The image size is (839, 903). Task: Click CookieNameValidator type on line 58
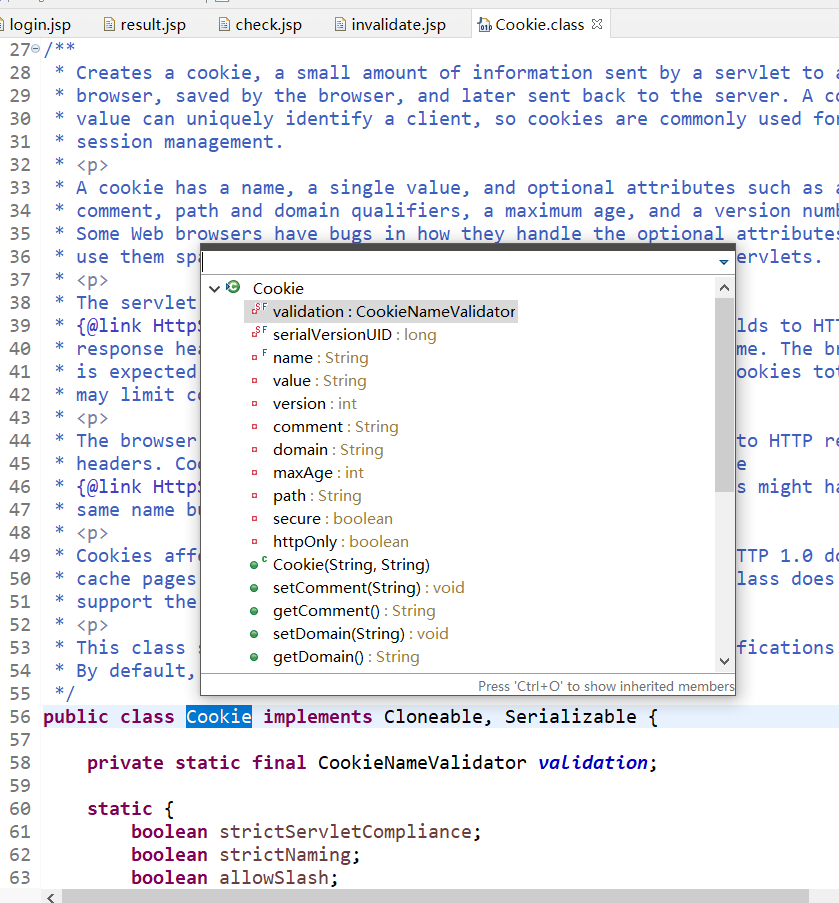[x=422, y=763]
